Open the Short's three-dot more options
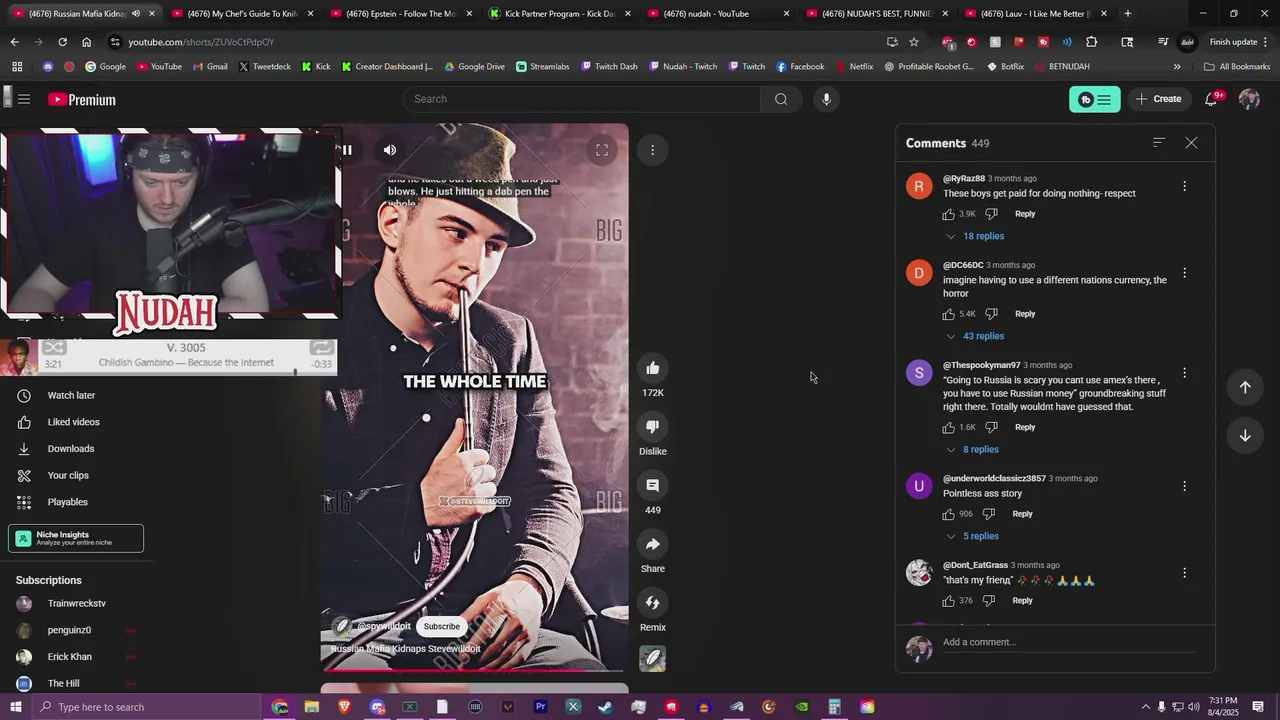 coord(652,150)
